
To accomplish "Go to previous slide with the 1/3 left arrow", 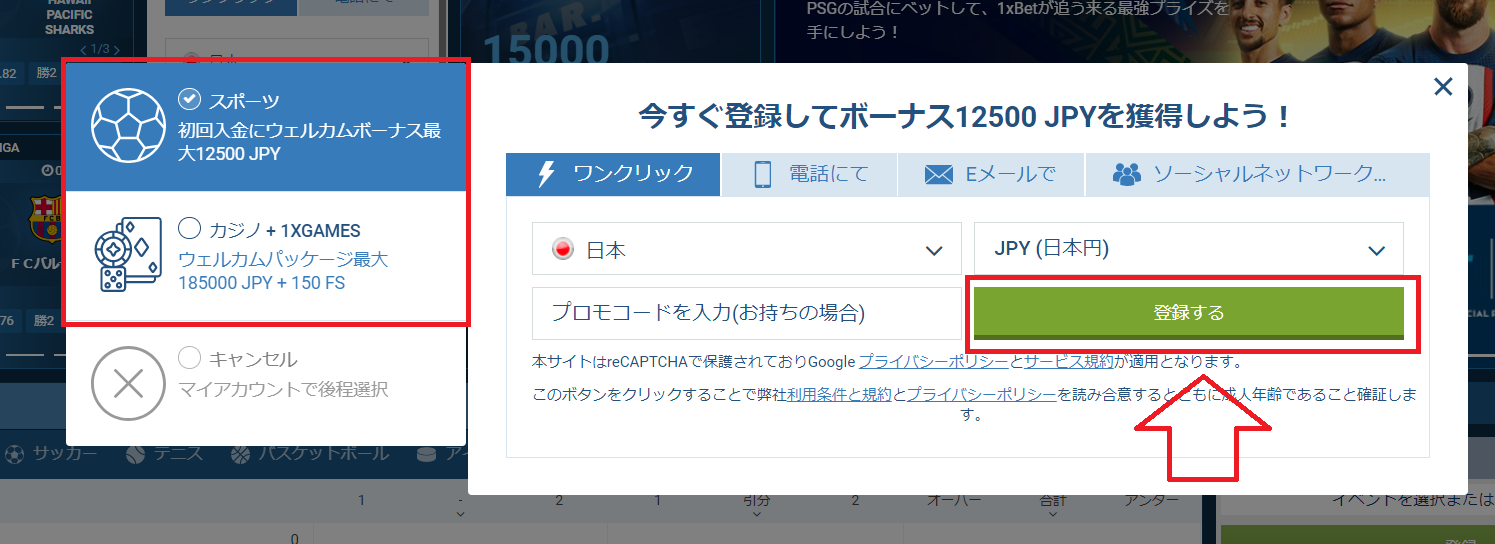I will tap(81, 49).
